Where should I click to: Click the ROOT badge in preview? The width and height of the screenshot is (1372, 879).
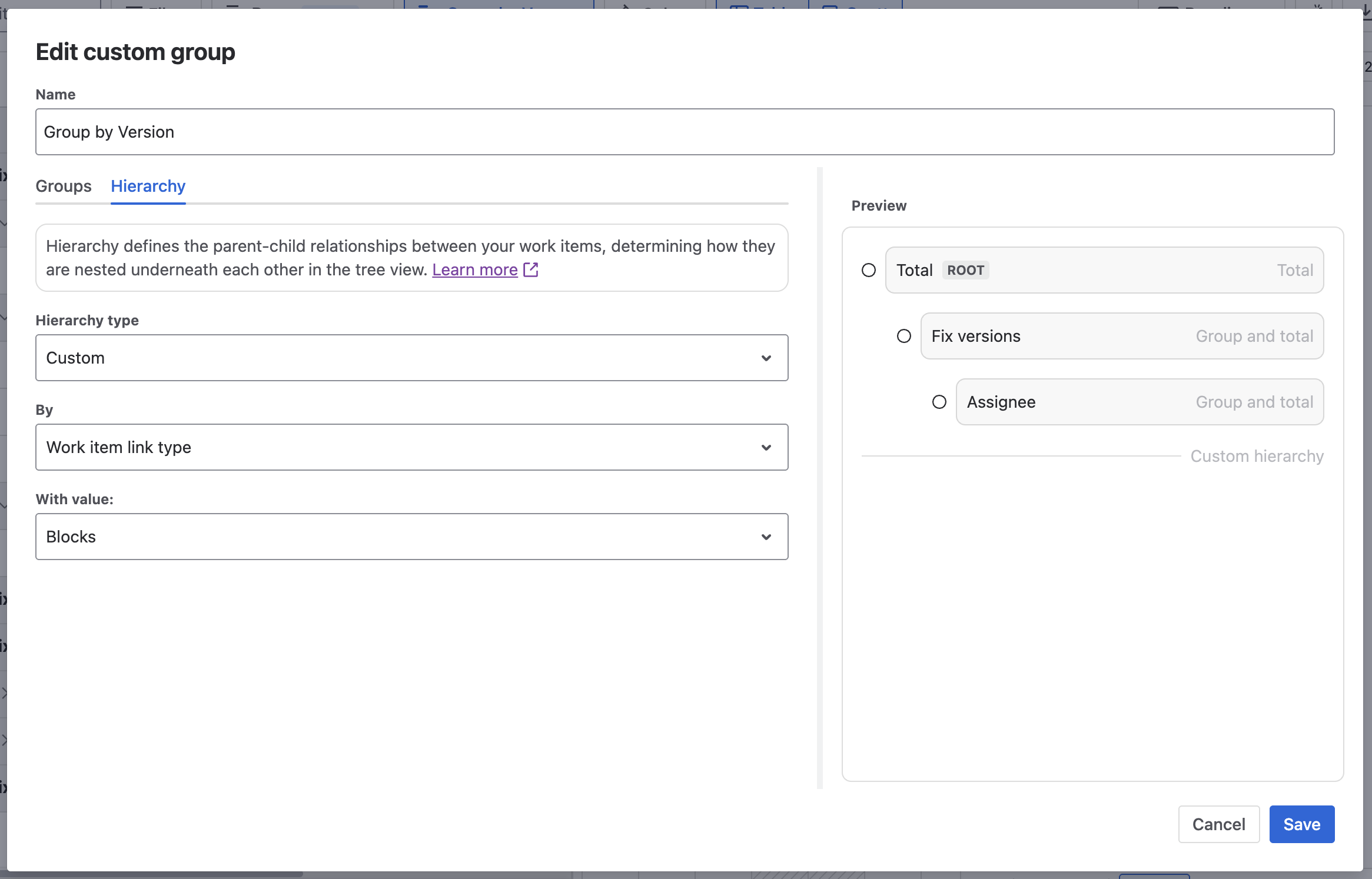click(965, 270)
